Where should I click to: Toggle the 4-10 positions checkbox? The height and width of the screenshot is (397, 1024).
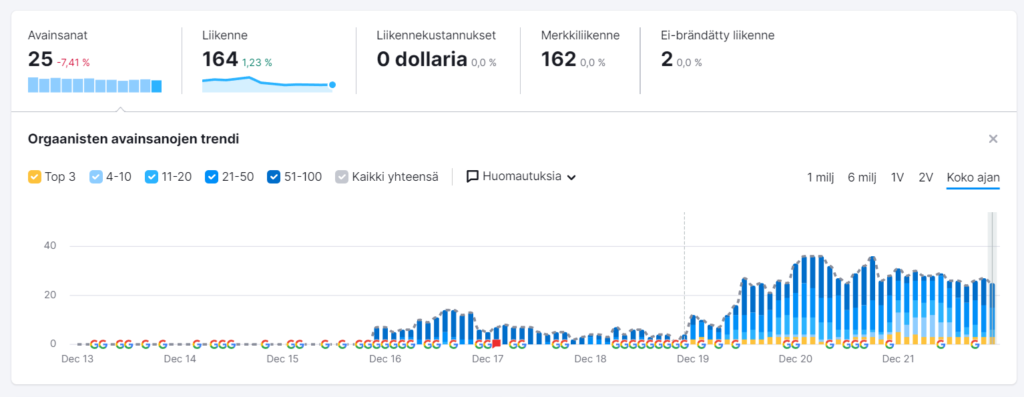95,176
